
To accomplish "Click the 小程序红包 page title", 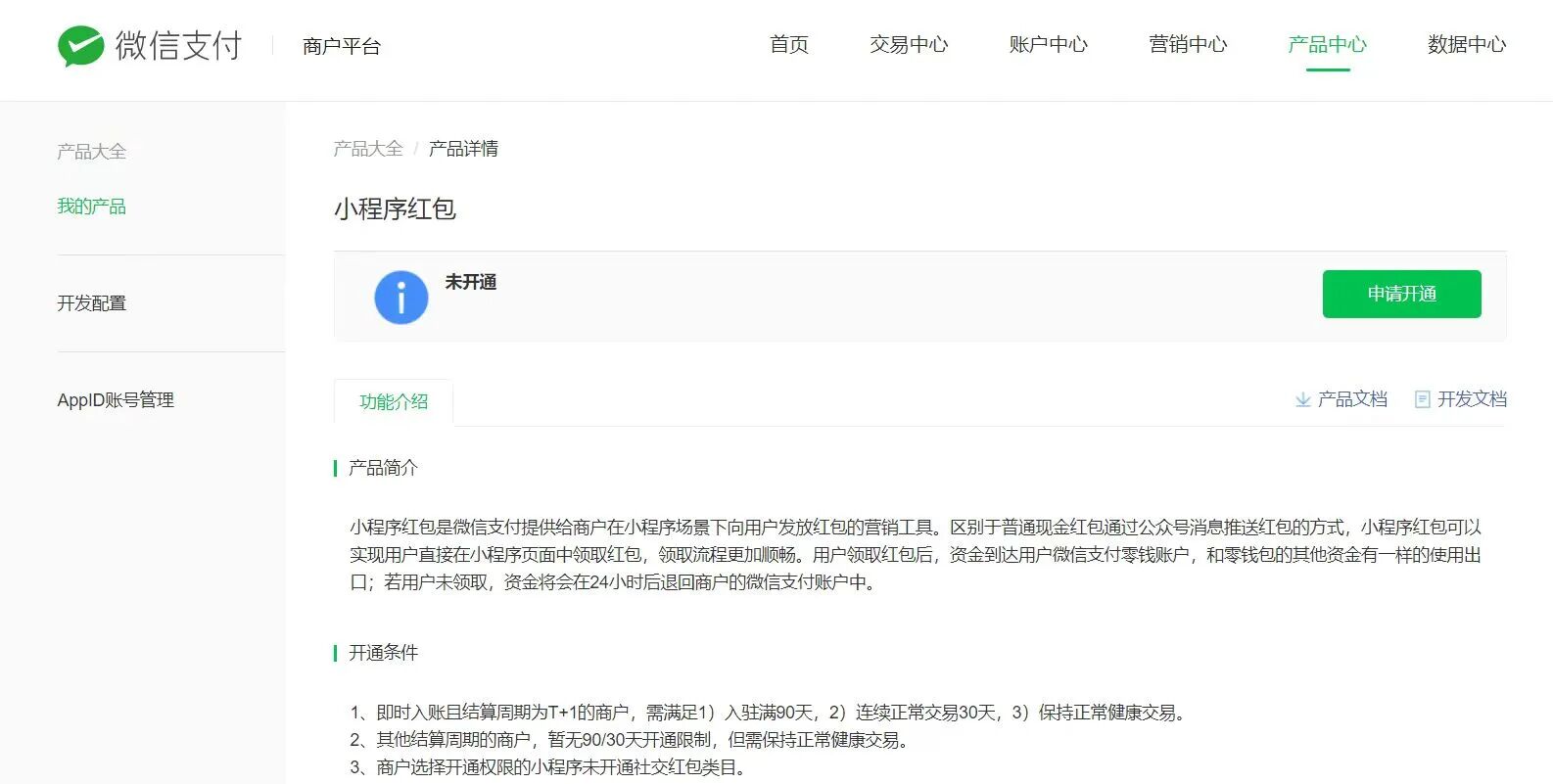I will pyautogui.click(x=395, y=209).
